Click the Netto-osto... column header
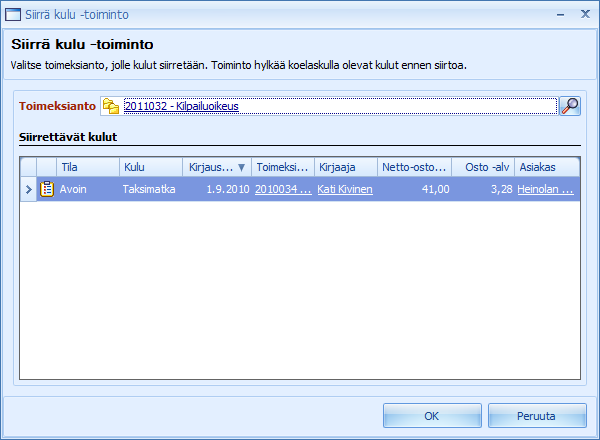The width and height of the screenshot is (600, 440). [414, 167]
